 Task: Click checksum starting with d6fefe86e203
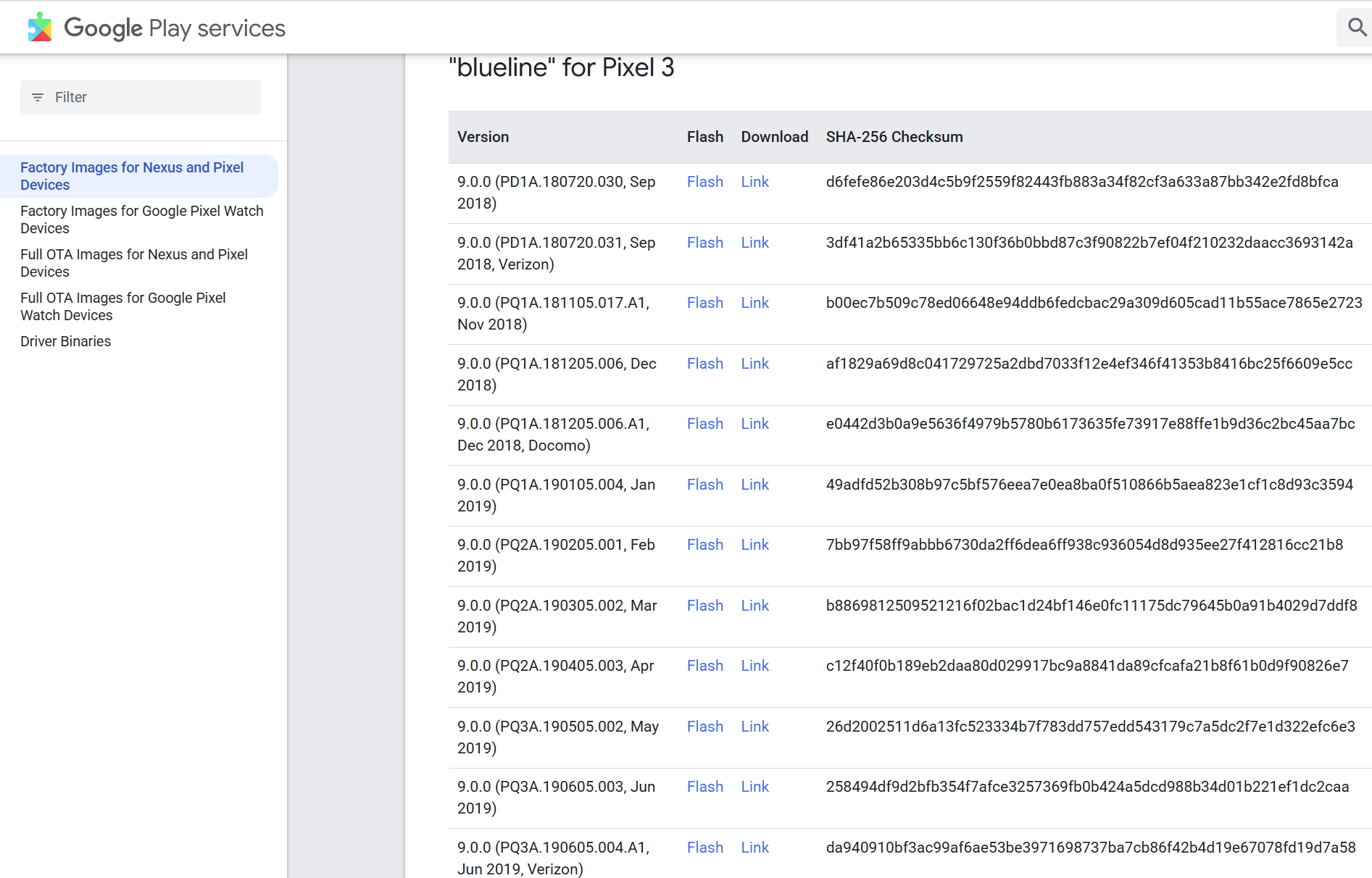point(1082,182)
